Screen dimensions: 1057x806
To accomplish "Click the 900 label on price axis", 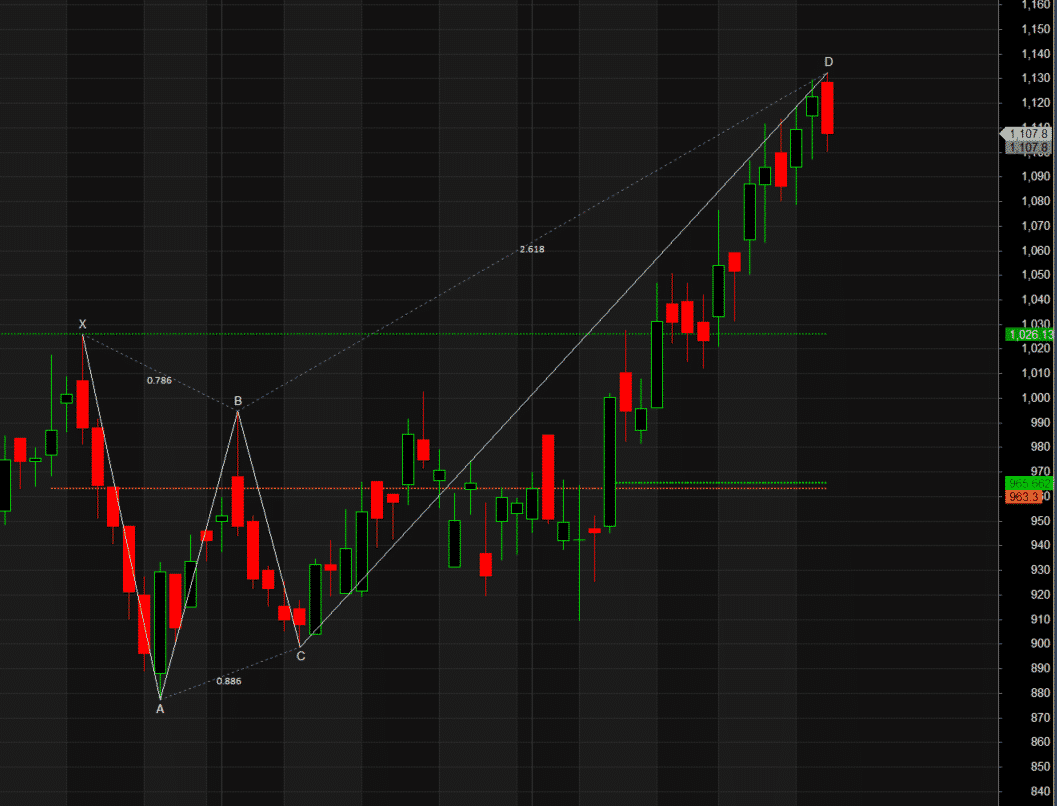I will [1035, 644].
